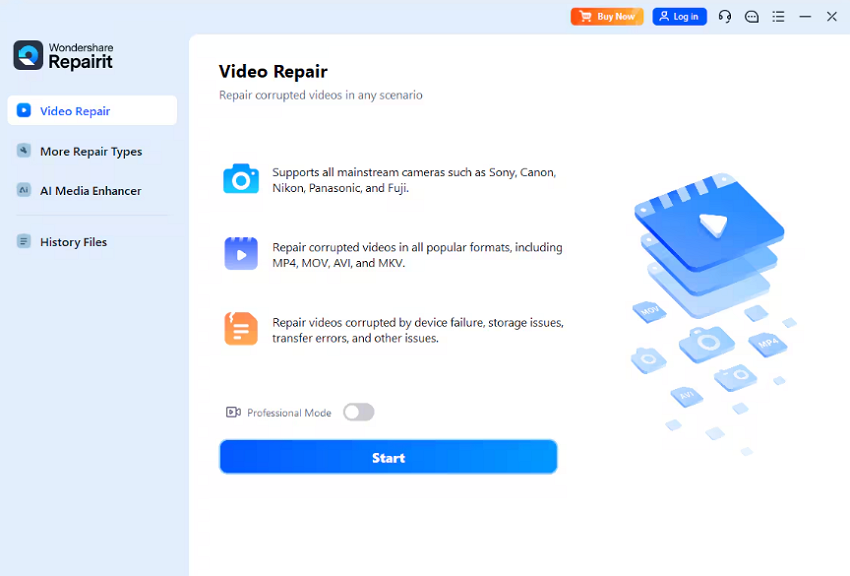Viewport: 850px width, 576px height.
Task: Open the menu list icon near window controls
Action: click(778, 16)
